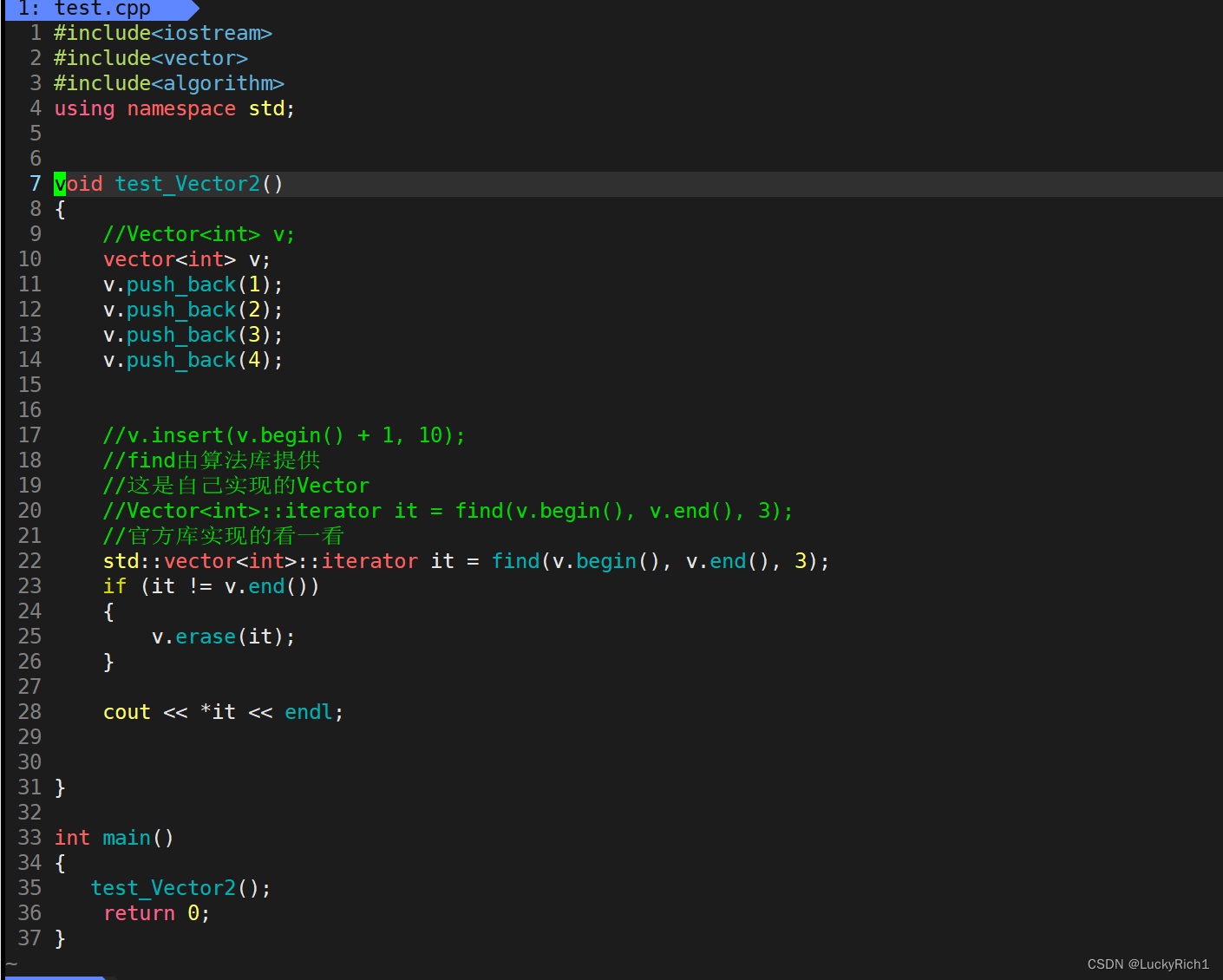Click the opening brace on line 8
This screenshot has height=980, width=1223.
pyautogui.click(x=60, y=209)
